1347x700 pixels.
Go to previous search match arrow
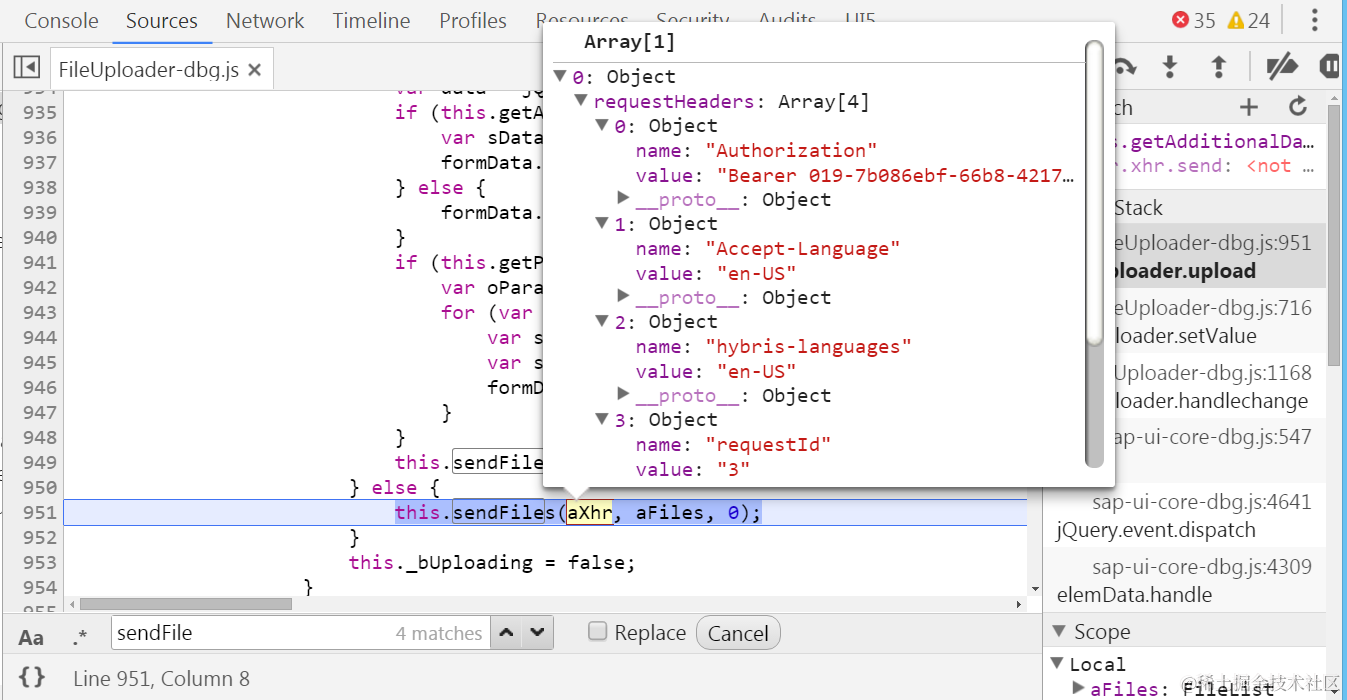coord(508,632)
